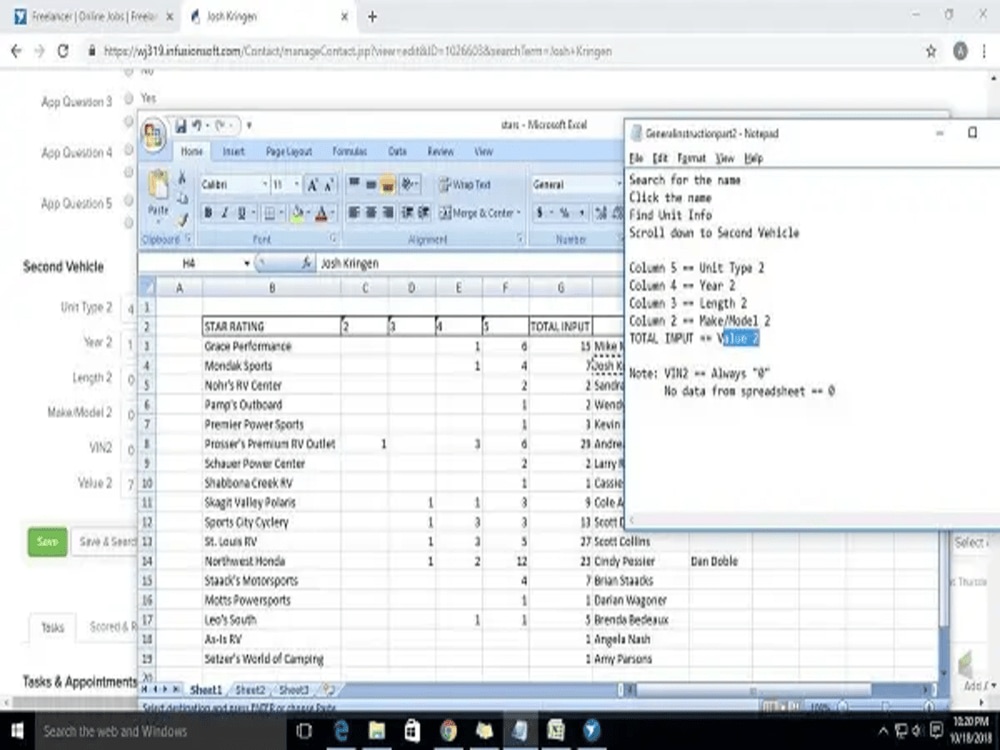
Task: Toggle Italic formatting in Excel
Action: (224, 213)
